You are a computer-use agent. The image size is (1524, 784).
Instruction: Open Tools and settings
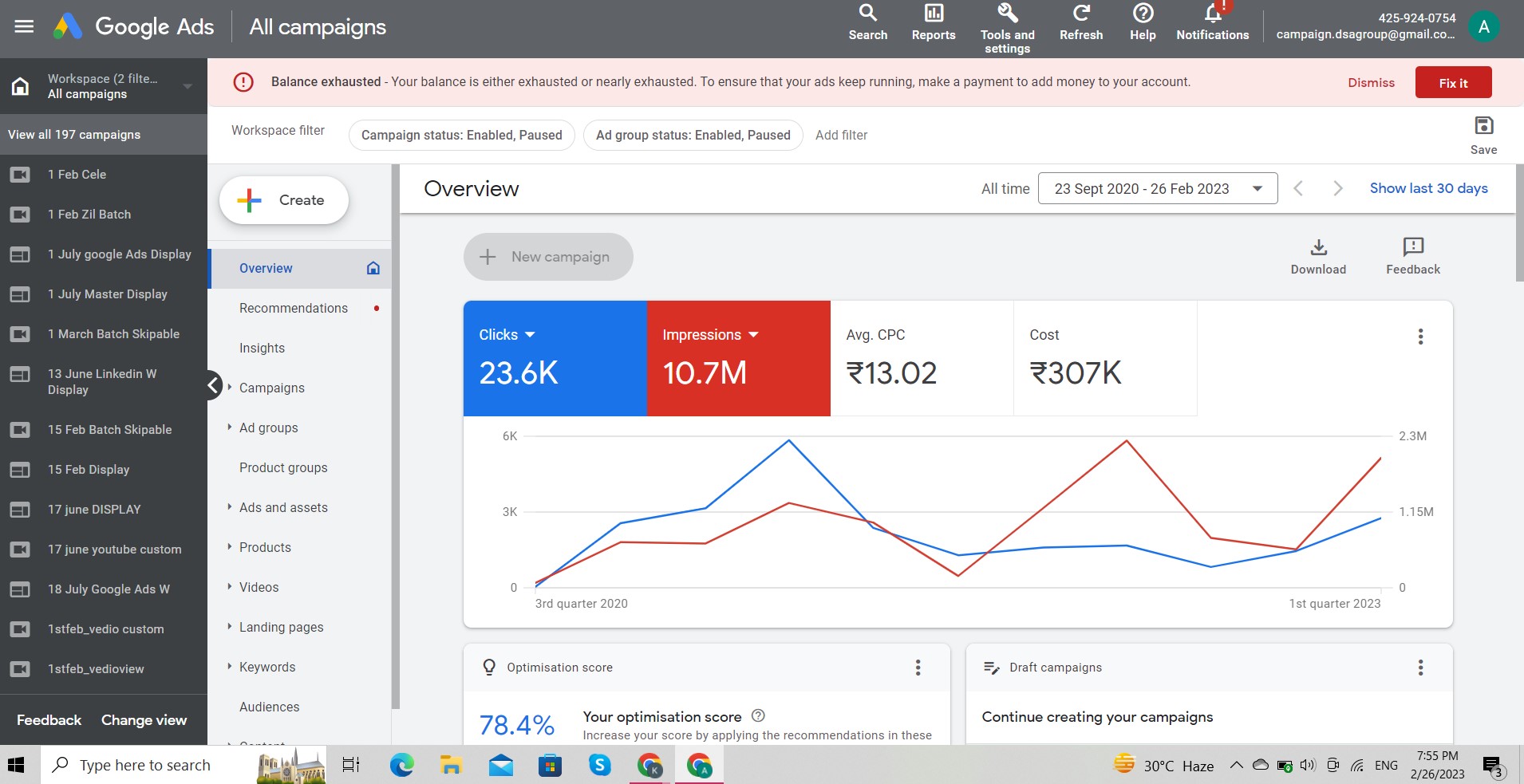(x=1007, y=27)
